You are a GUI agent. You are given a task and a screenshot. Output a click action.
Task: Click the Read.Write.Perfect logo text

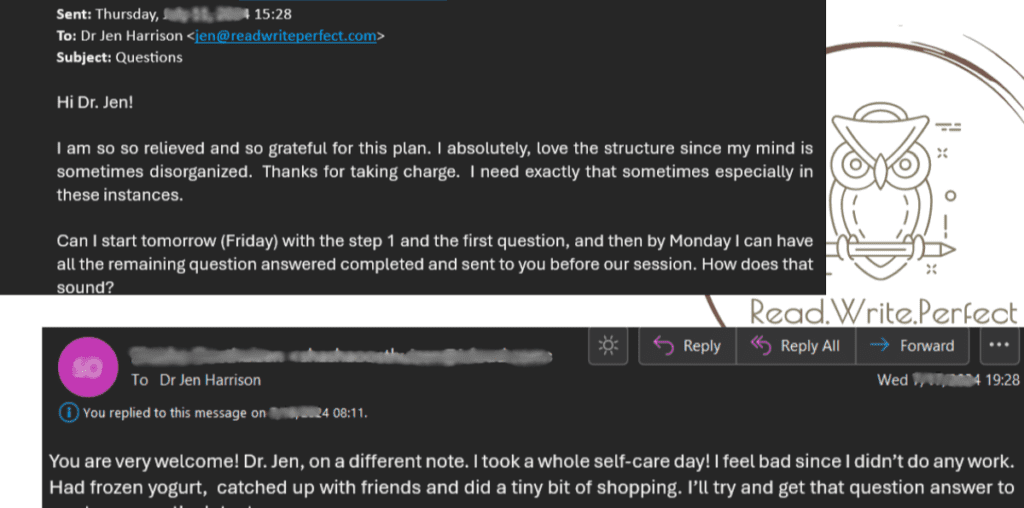coord(884,311)
